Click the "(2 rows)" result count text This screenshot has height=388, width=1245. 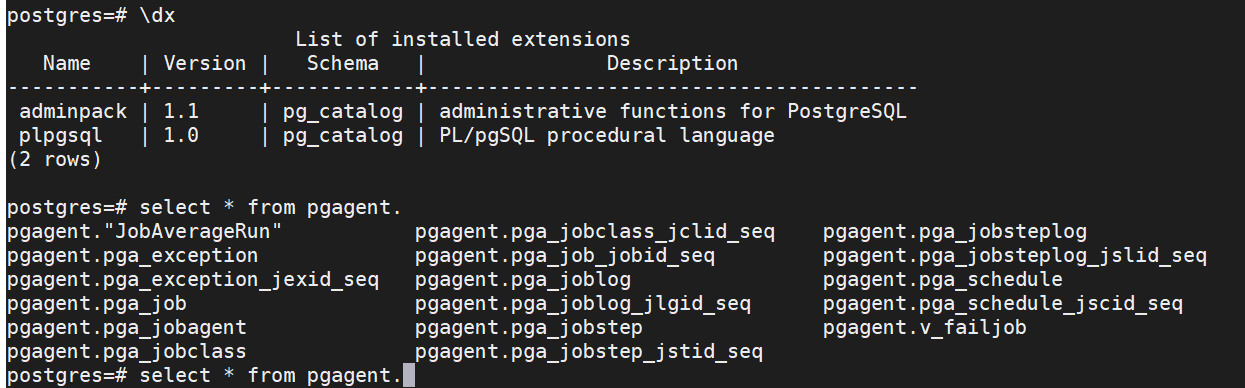[54, 159]
